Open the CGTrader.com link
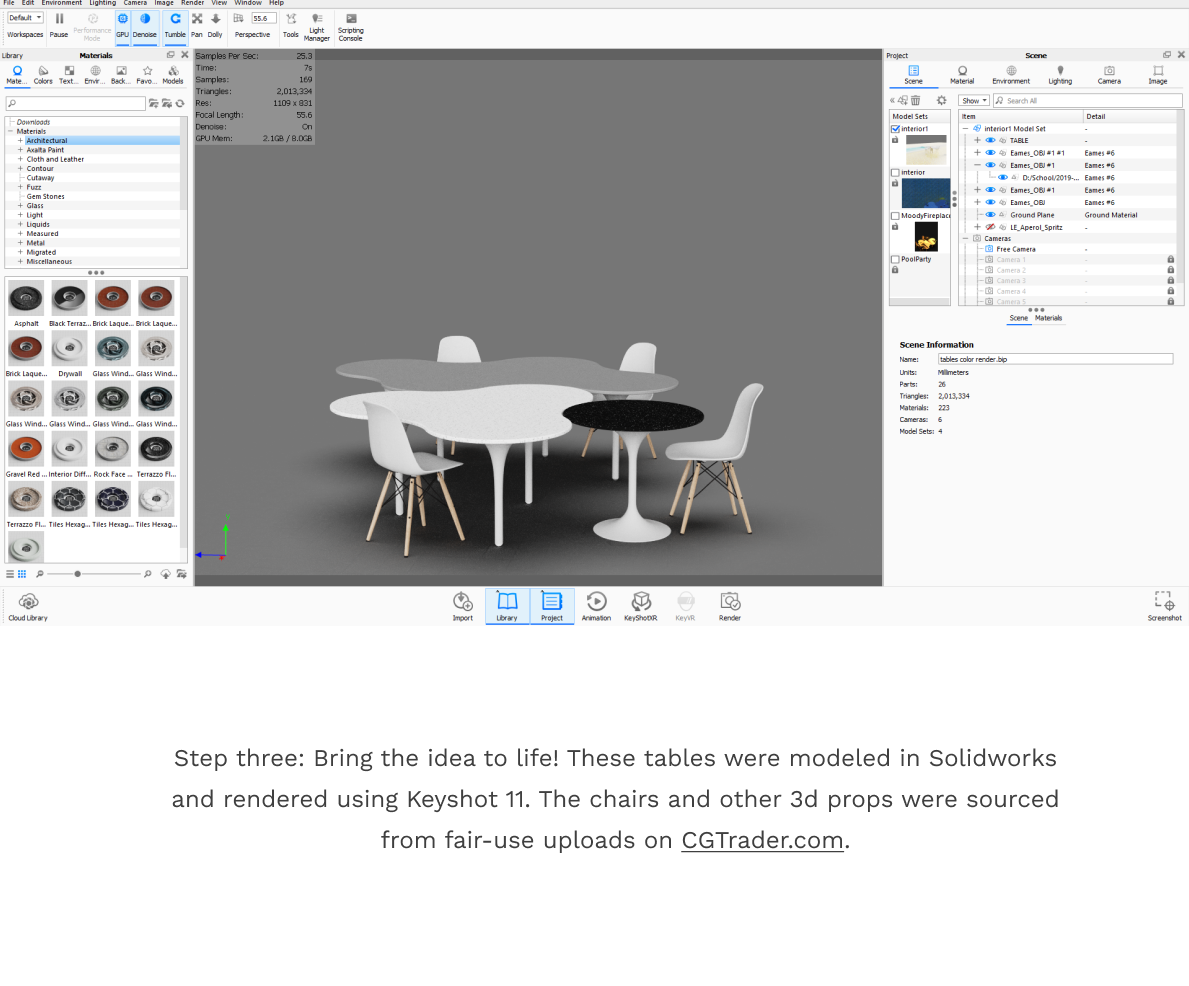 762,840
